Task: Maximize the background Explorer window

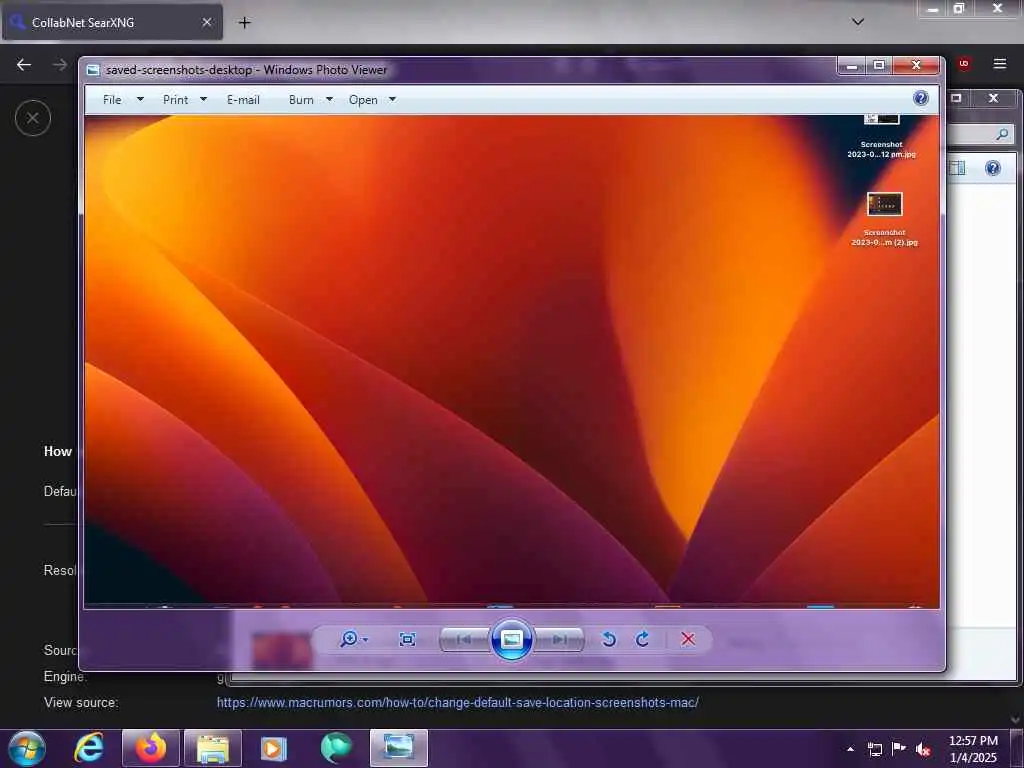Action: pos(957,98)
